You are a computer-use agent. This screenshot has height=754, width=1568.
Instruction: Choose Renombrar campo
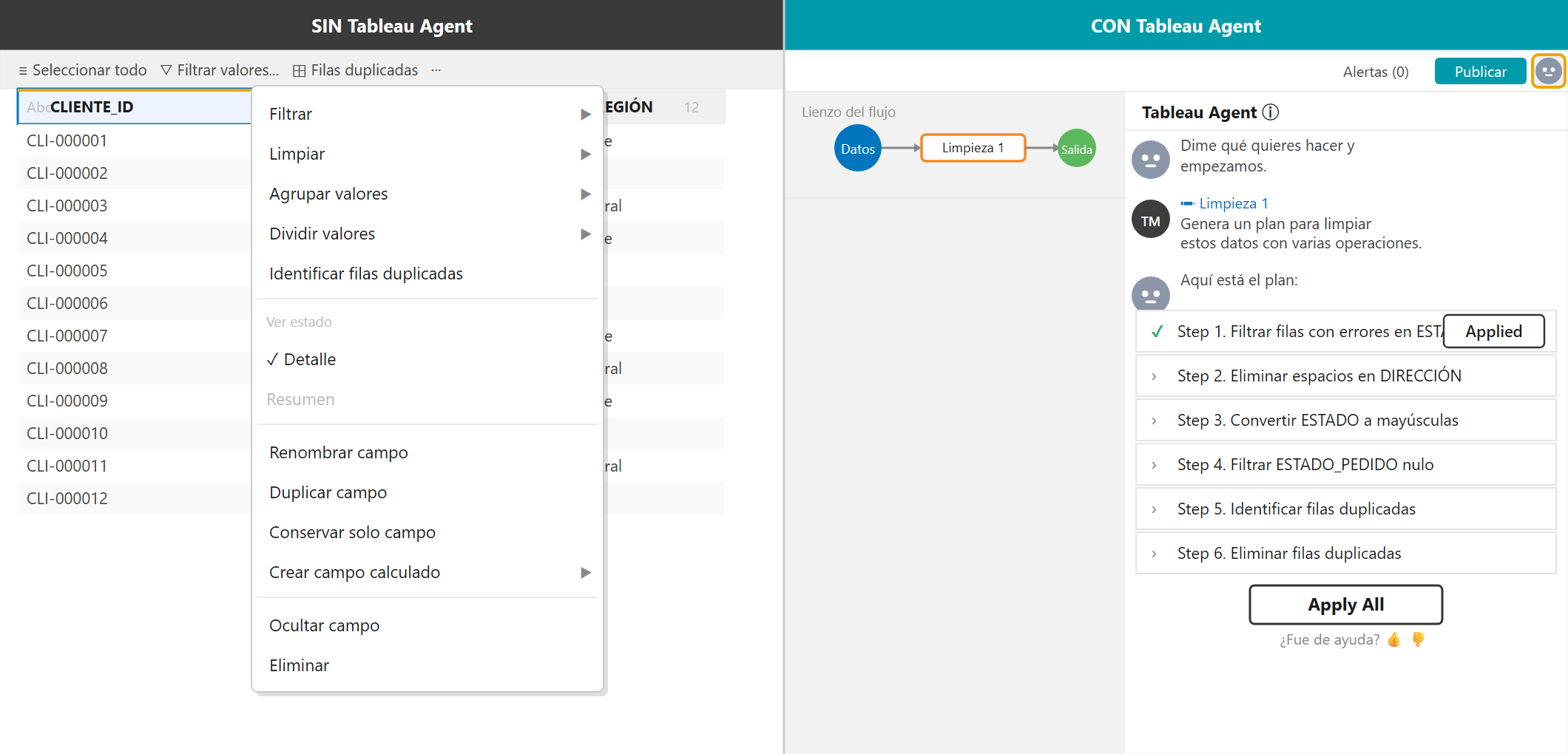coord(428,452)
